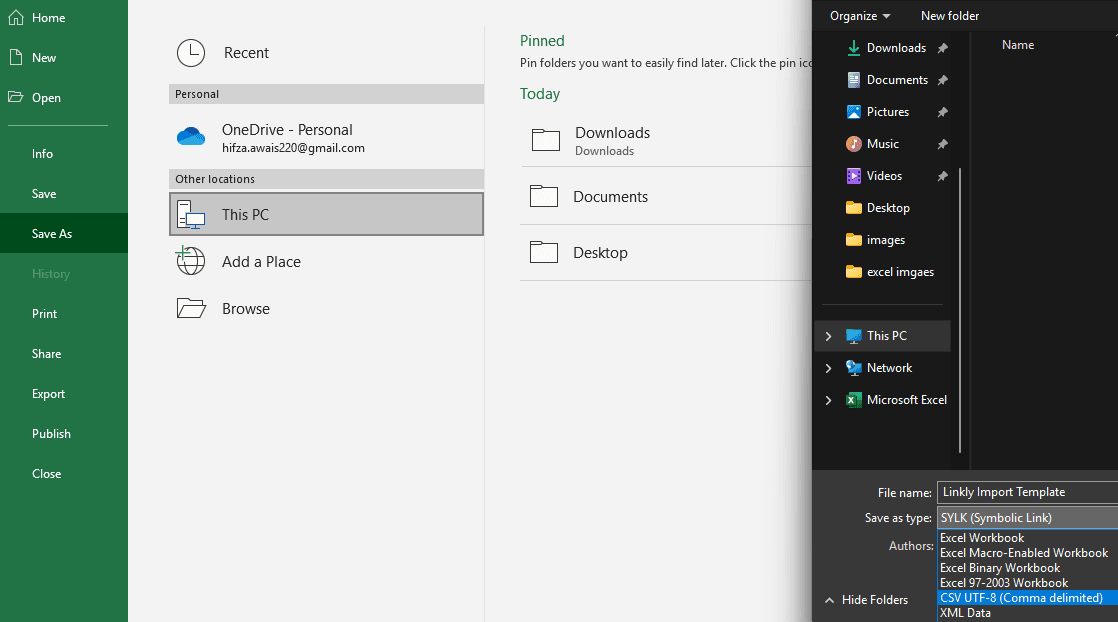Click the New folder button
The height and width of the screenshot is (622, 1118).
(949, 15)
